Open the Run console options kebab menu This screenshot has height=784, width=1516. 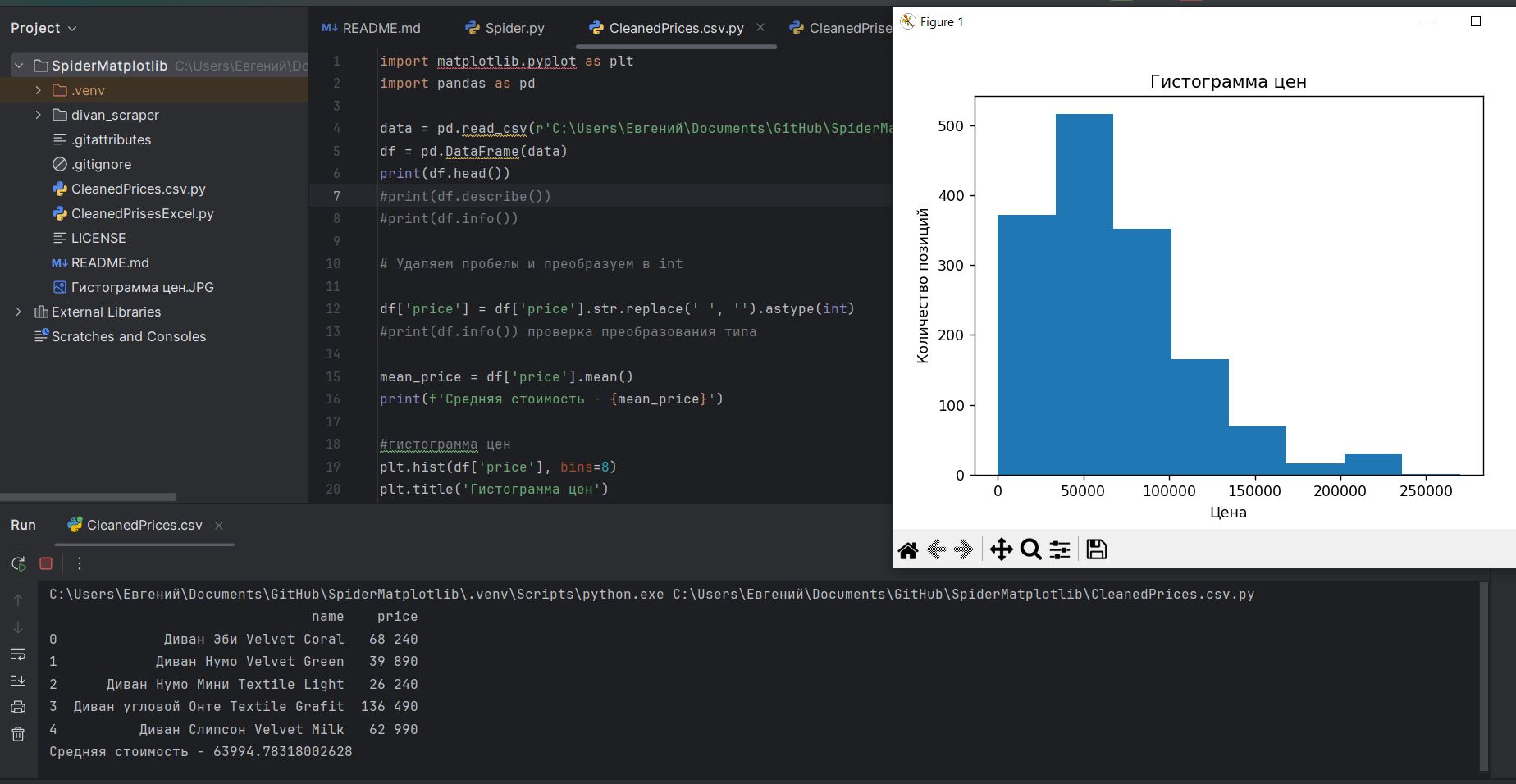[79, 563]
